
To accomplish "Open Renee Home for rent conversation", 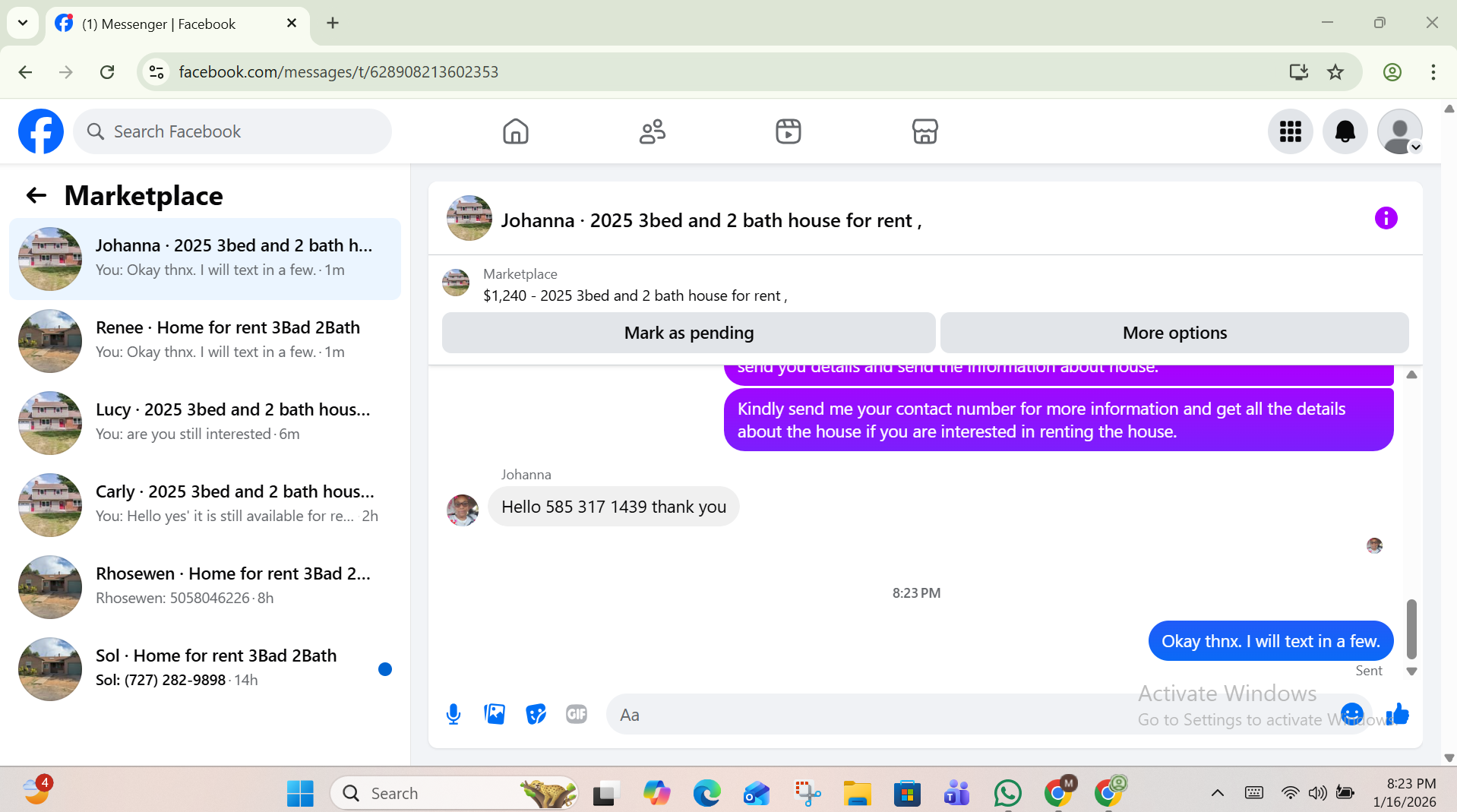I will [205, 341].
